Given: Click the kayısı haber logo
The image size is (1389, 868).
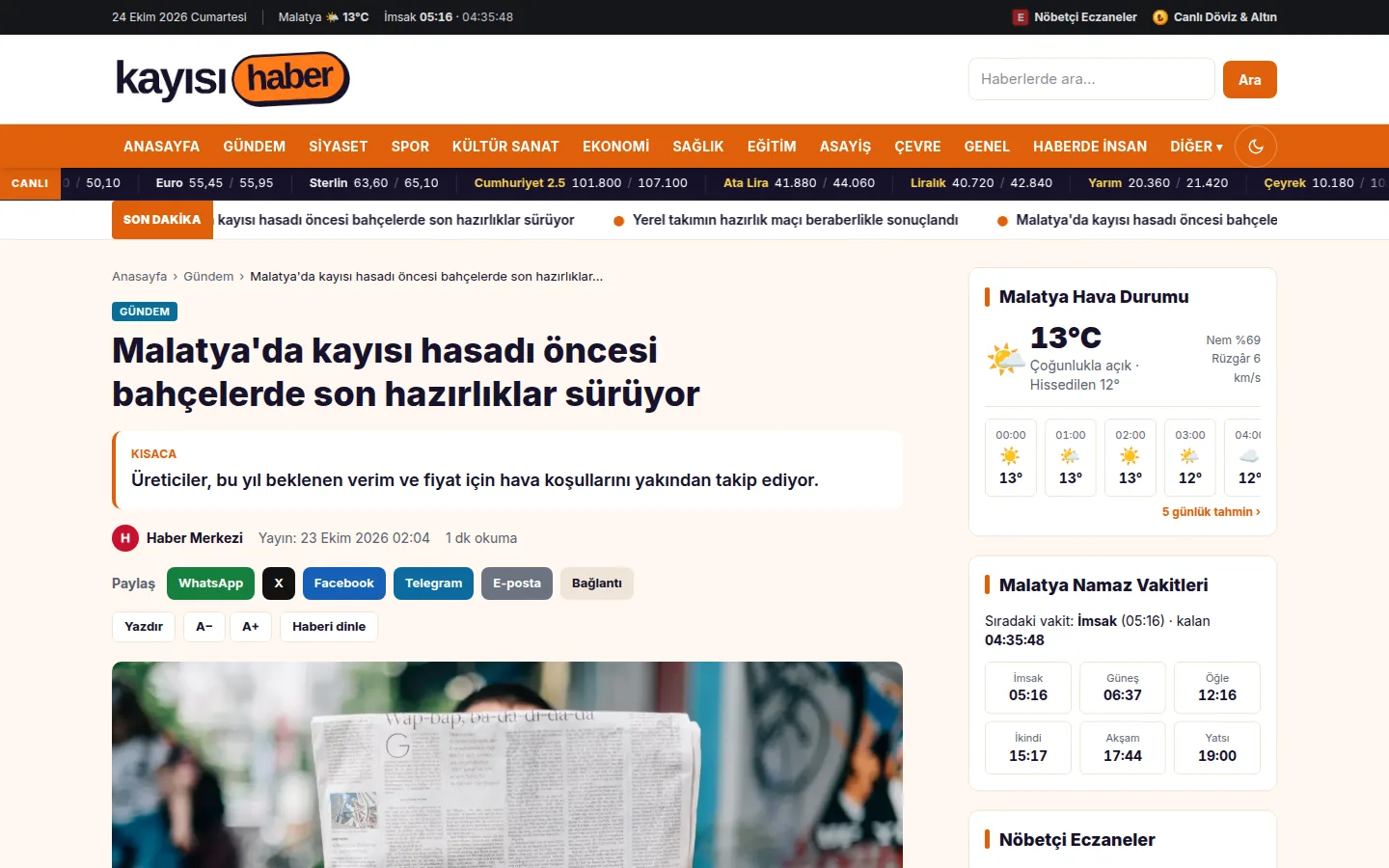Looking at the screenshot, I should click(232, 79).
